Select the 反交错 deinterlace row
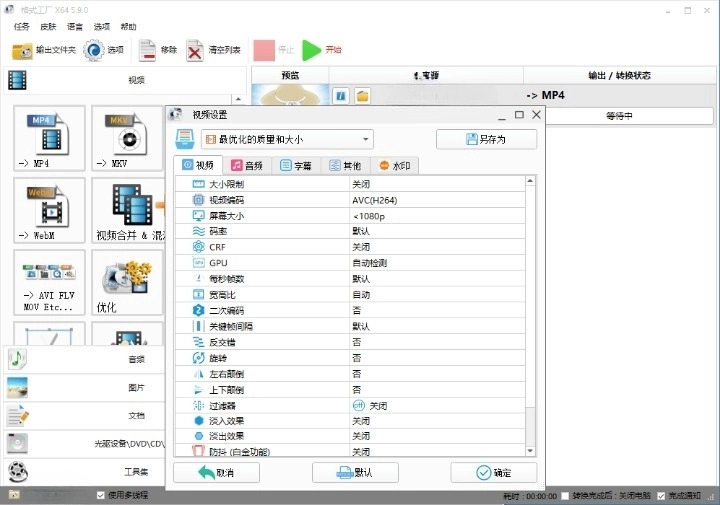Screen dimensions: 720x505 click(350, 342)
